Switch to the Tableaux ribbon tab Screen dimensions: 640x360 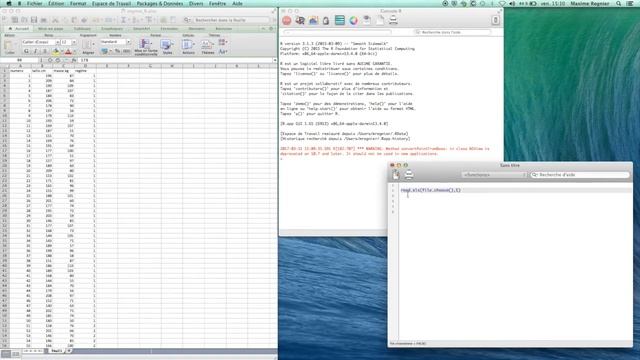82,29
